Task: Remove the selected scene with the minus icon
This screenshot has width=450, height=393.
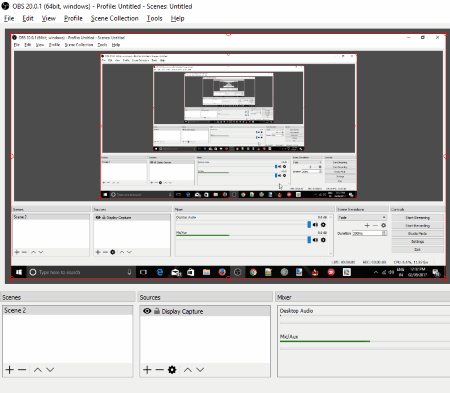Action: tap(22, 369)
